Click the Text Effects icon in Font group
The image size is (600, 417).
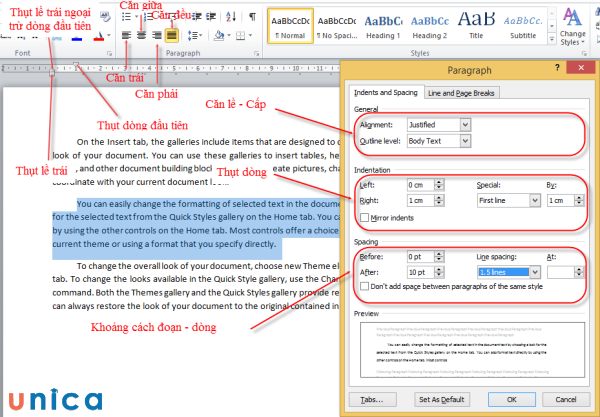click(x=56, y=38)
